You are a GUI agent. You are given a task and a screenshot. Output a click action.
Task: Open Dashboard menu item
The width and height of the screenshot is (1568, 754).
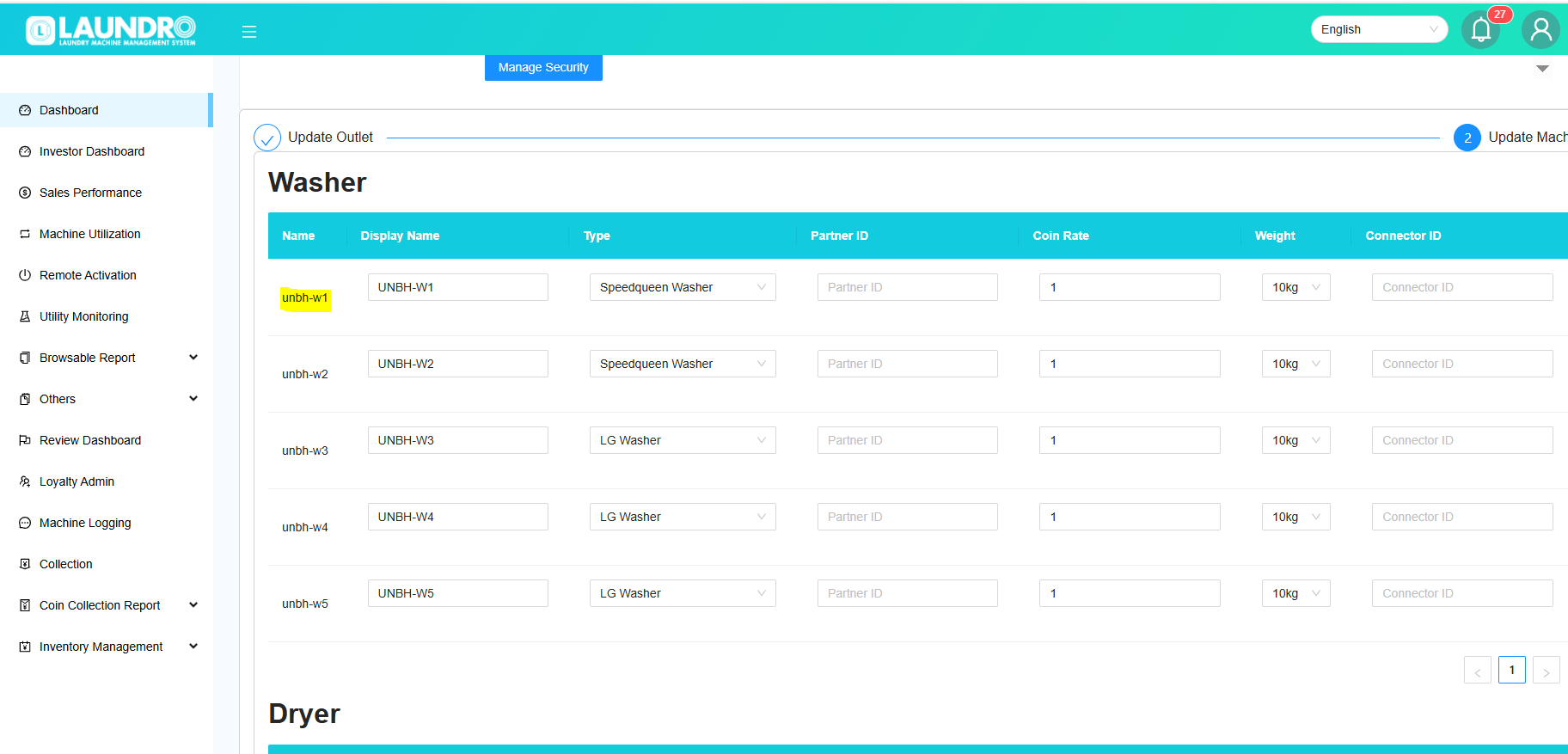pyautogui.click(x=107, y=110)
